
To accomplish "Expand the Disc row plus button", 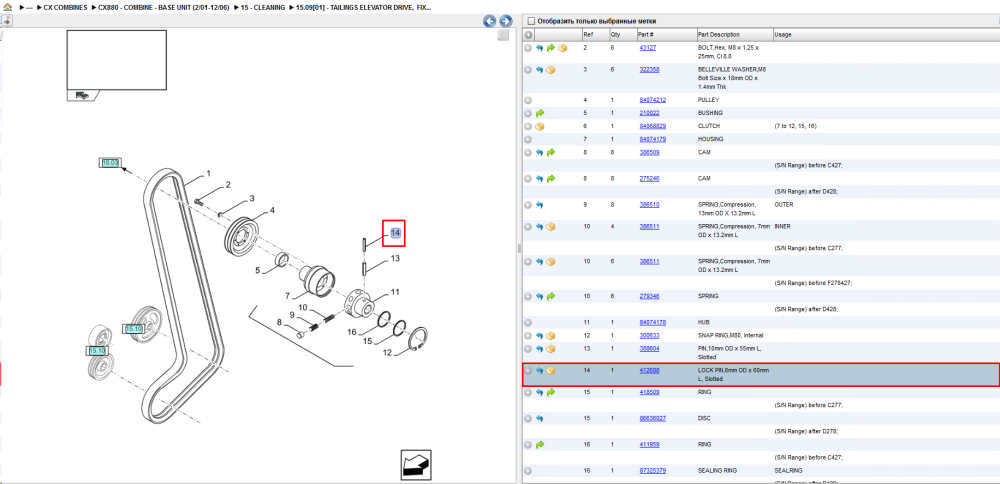I will point(528,418).
